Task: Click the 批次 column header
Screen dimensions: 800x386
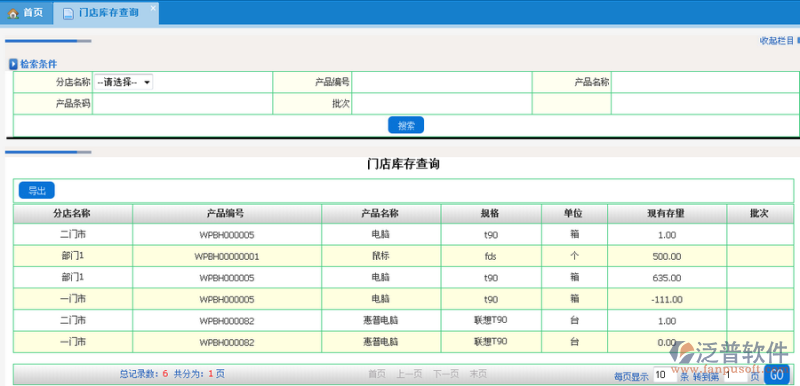Action: [x=760, y=214]
